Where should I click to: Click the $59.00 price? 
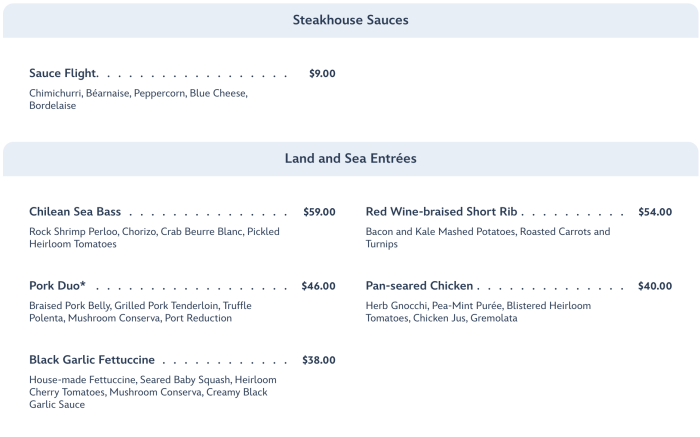(319, 212)
